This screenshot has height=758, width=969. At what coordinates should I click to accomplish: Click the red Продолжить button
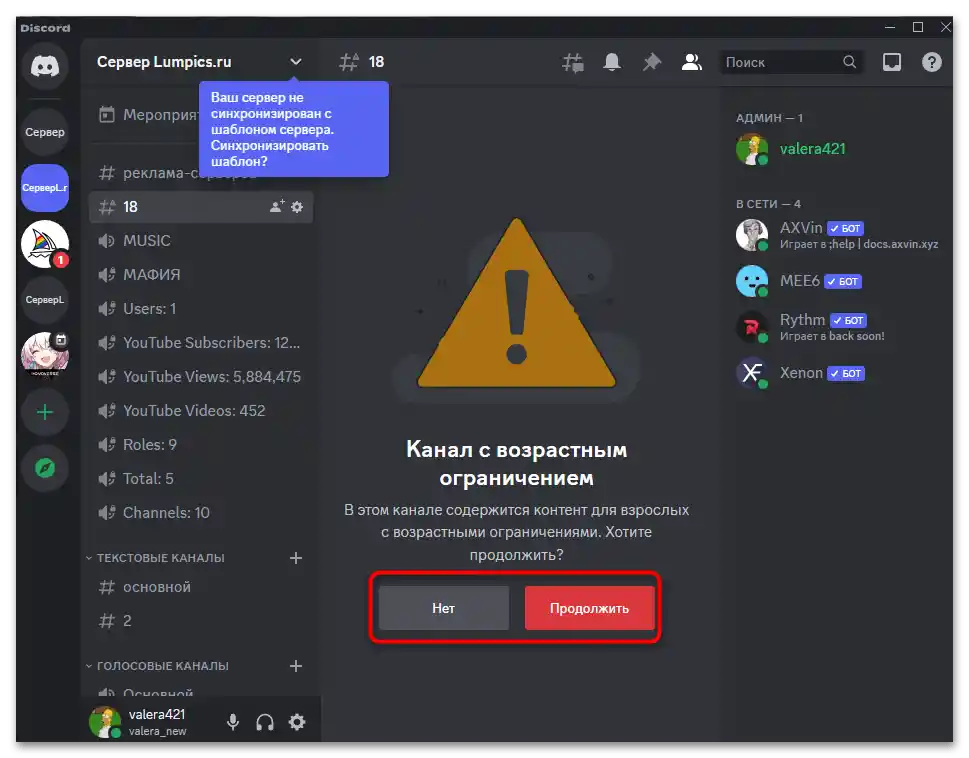[x=590, y=608]
